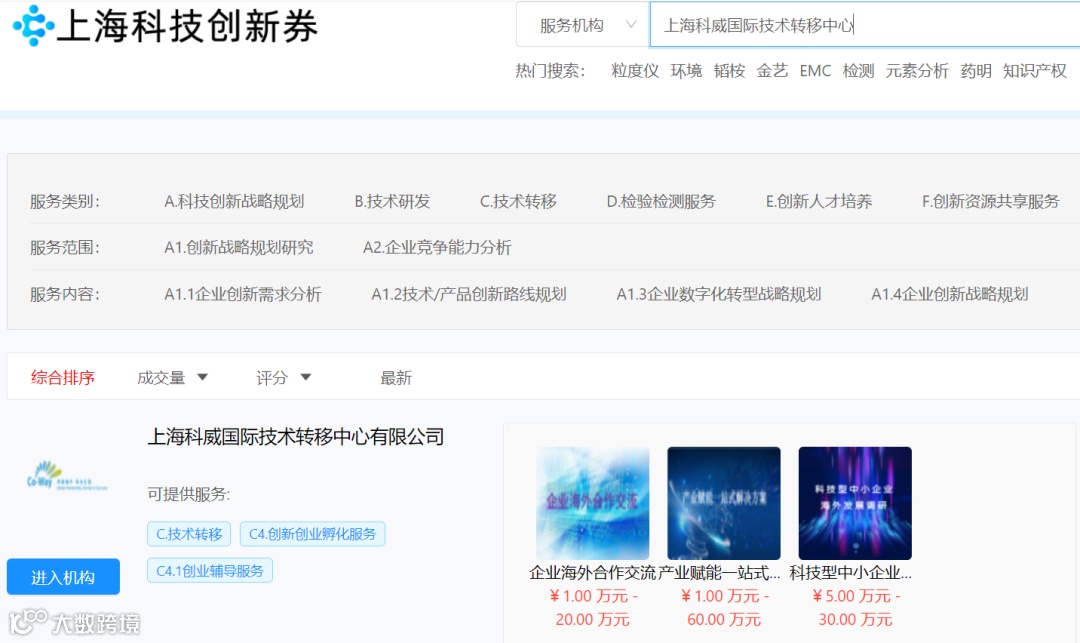1080x643 pixels.
Task: Search hot keyword 知识产权
Action: (1035, 71)
